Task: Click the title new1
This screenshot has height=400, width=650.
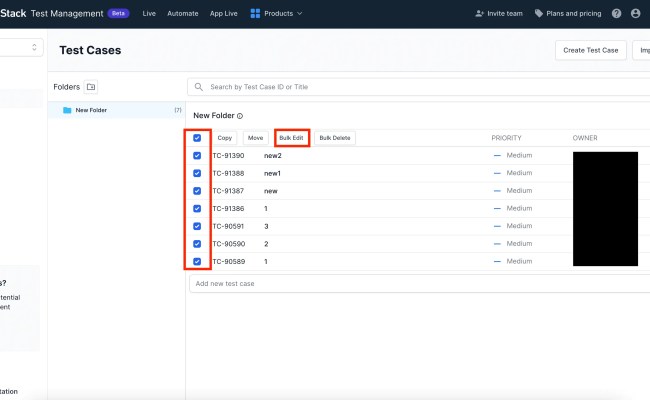Action: (272, 173)
